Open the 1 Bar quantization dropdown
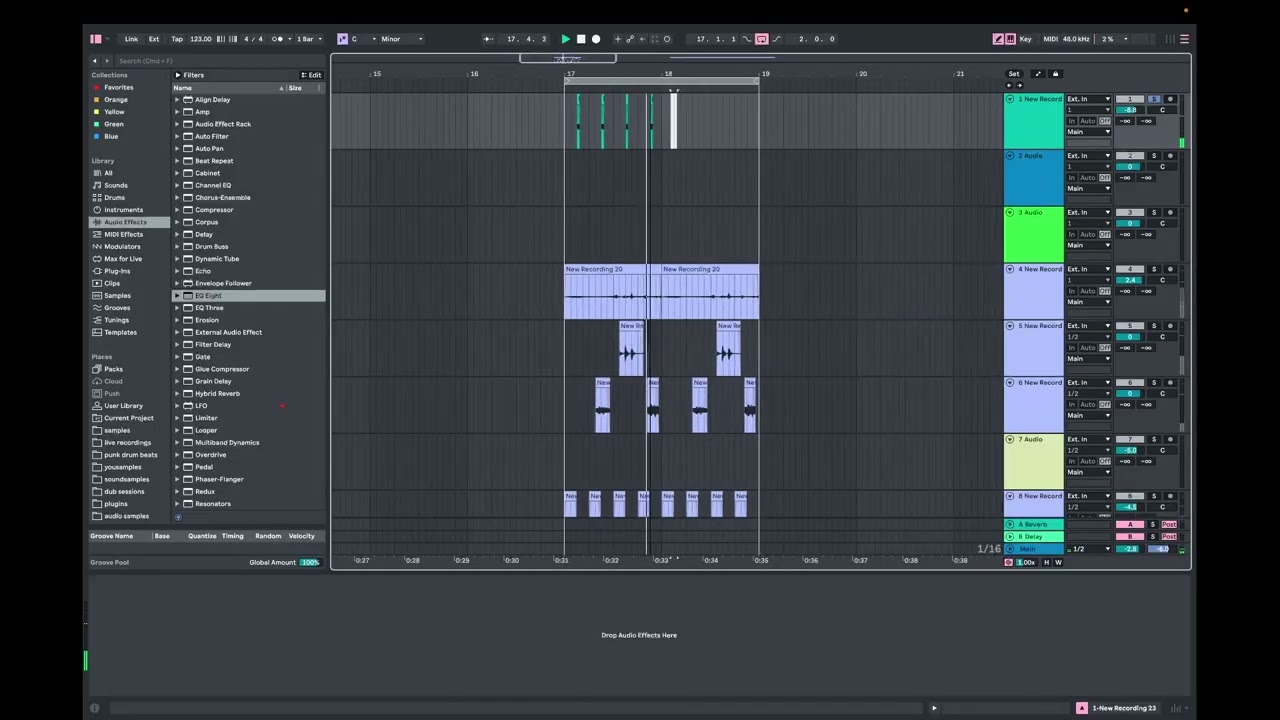 (309, 39)
